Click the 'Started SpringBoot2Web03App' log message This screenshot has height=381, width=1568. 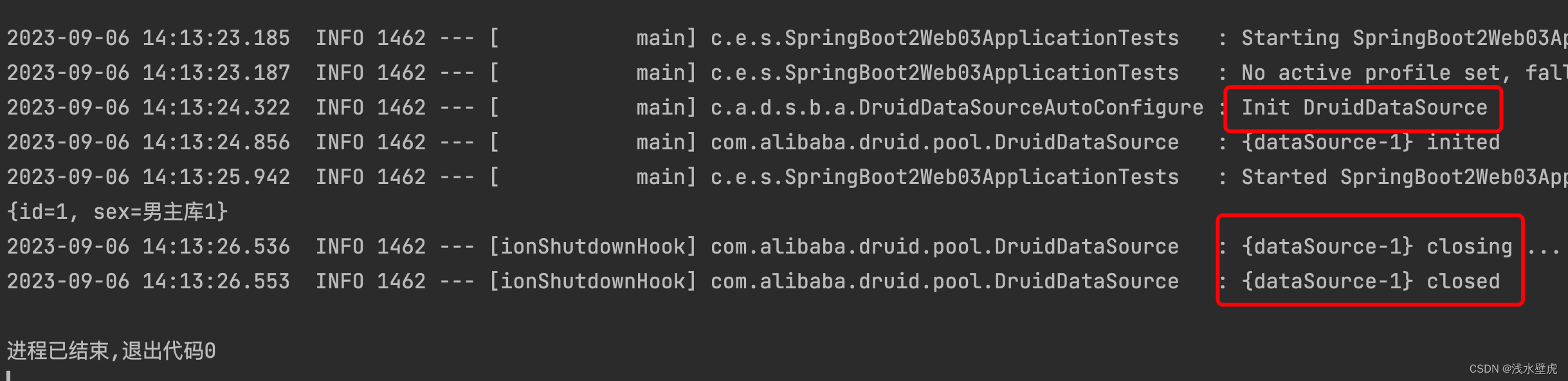click(1402, 177)
